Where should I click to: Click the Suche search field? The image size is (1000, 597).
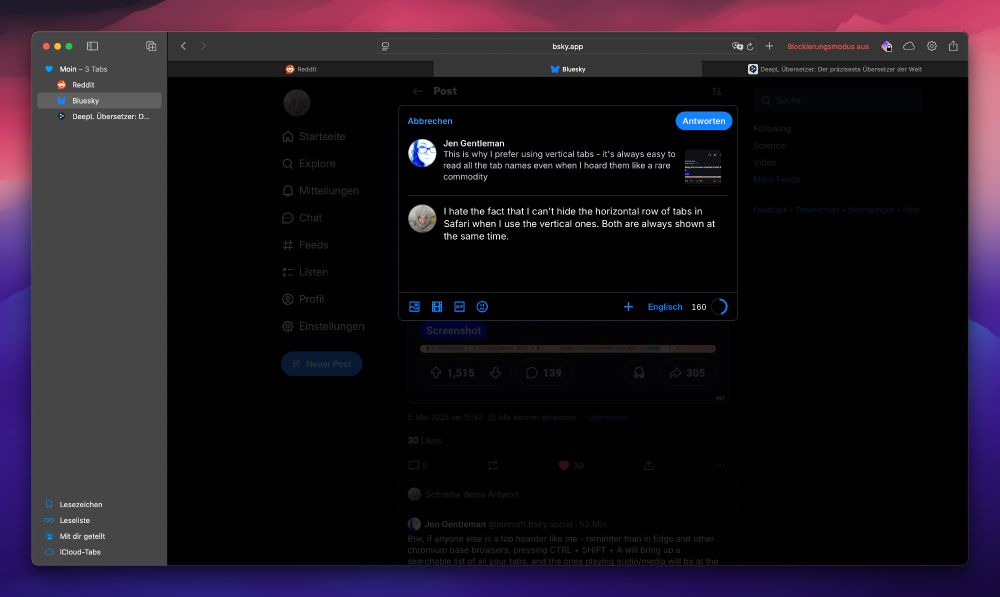(x=837, y=101)
